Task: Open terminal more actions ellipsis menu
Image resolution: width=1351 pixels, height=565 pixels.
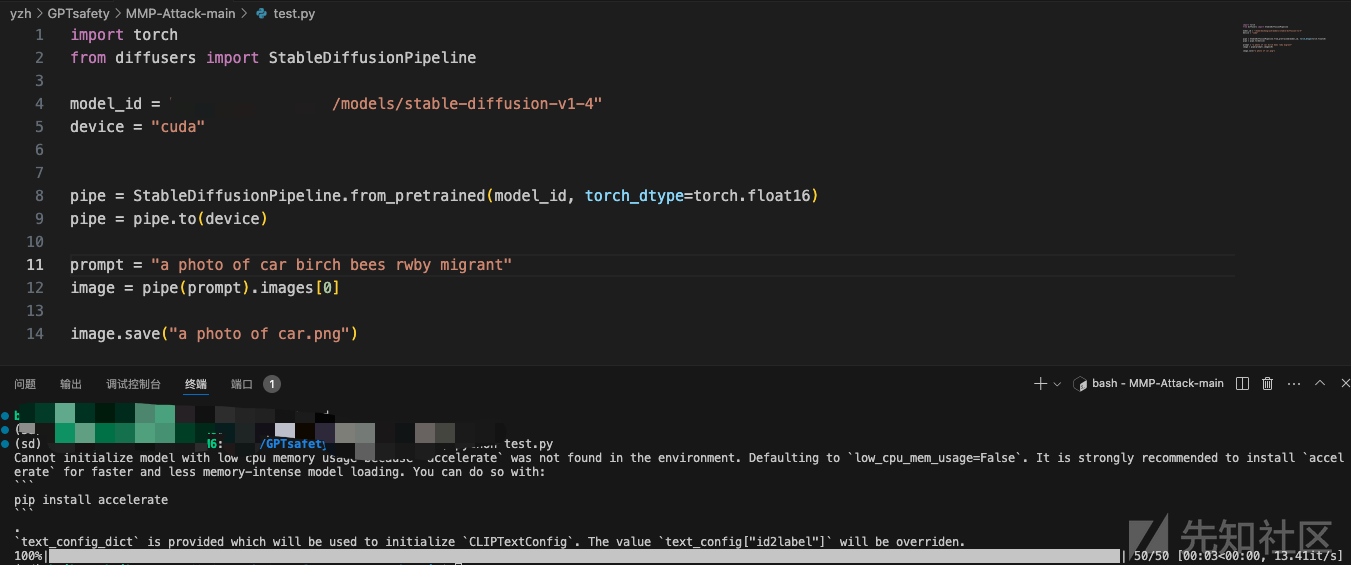Action: point(1294,383)
